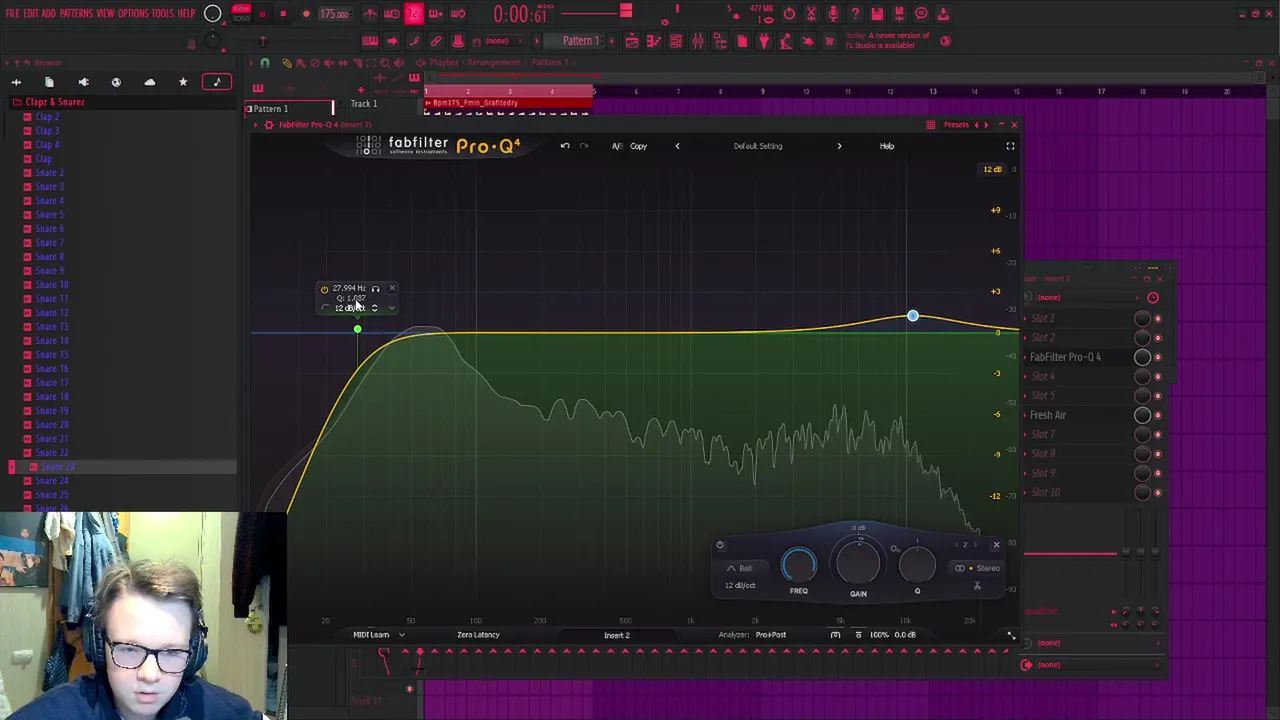Select the previous band arrow near 2

coord(955,545)
